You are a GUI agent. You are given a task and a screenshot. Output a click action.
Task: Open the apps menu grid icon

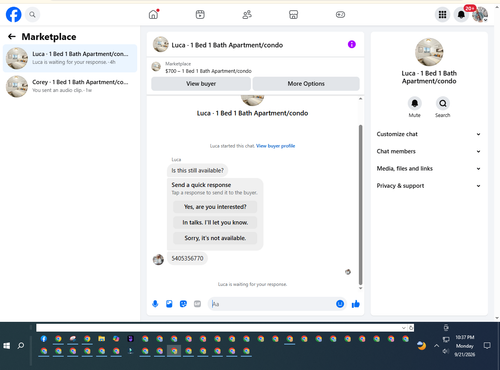pyautogui.click(x=442, y=15)
